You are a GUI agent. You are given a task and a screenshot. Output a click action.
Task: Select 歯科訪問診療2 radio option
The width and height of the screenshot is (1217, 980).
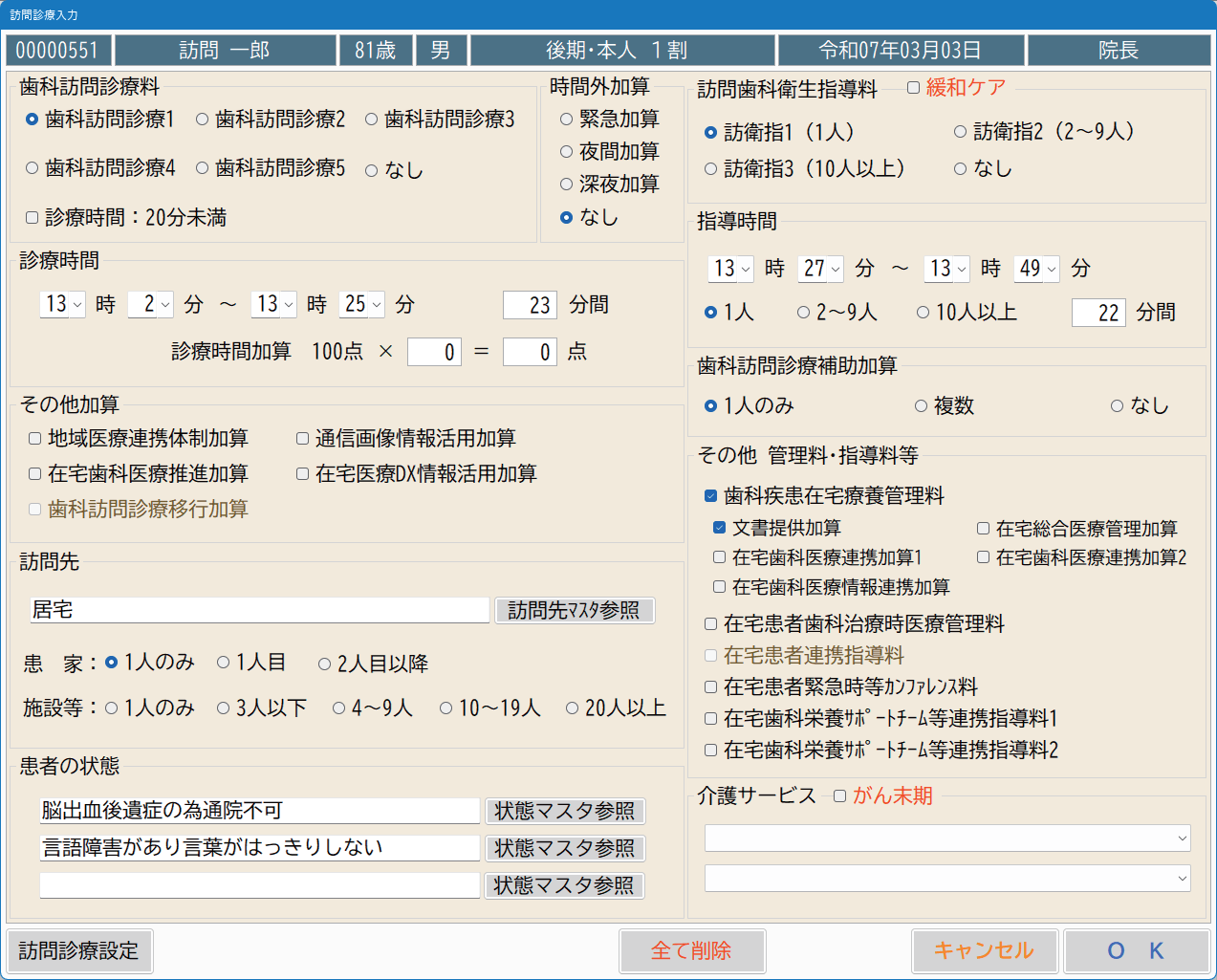pos(203,120)
